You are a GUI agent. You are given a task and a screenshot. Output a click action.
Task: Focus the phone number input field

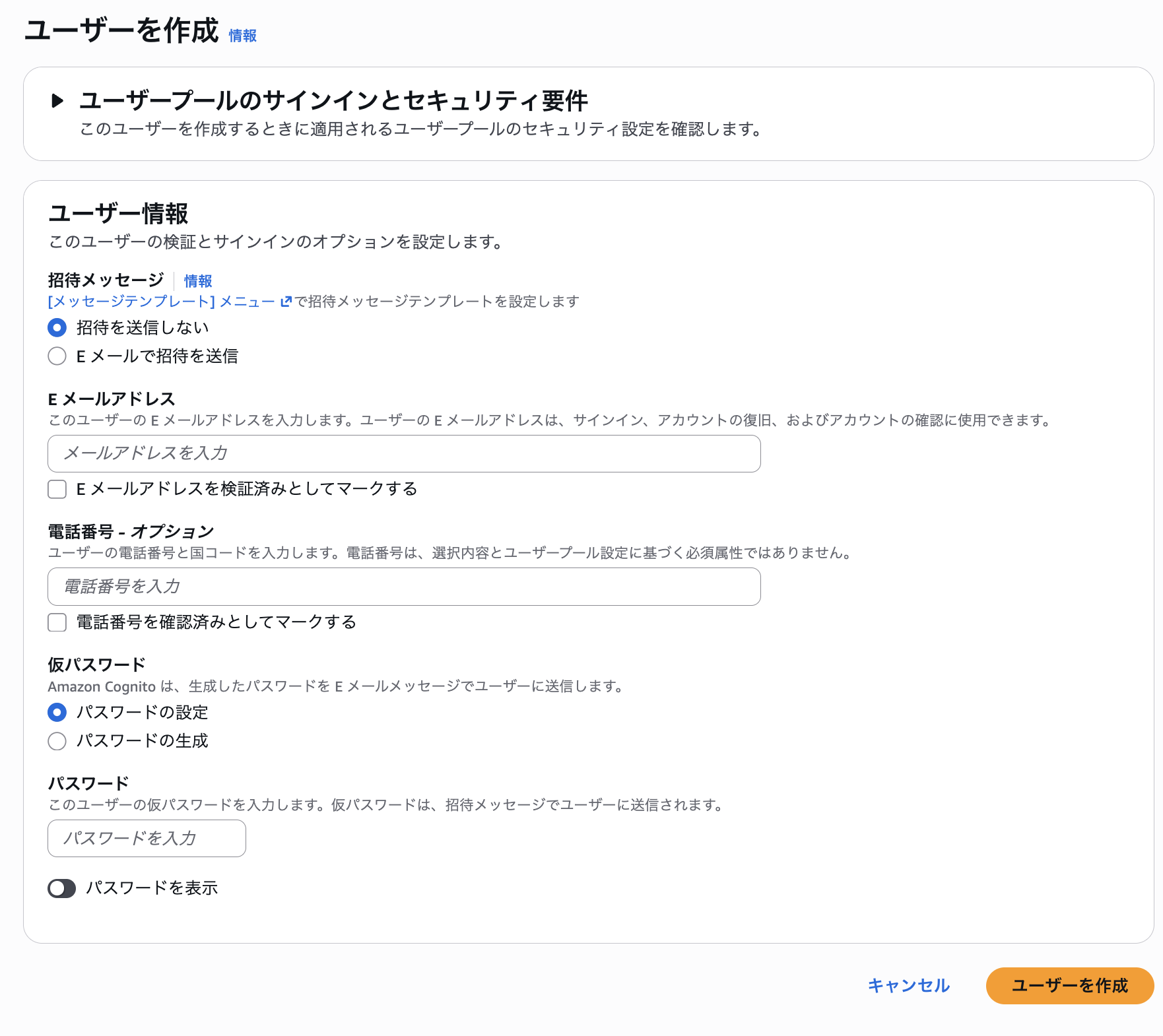tap(404, 587)
